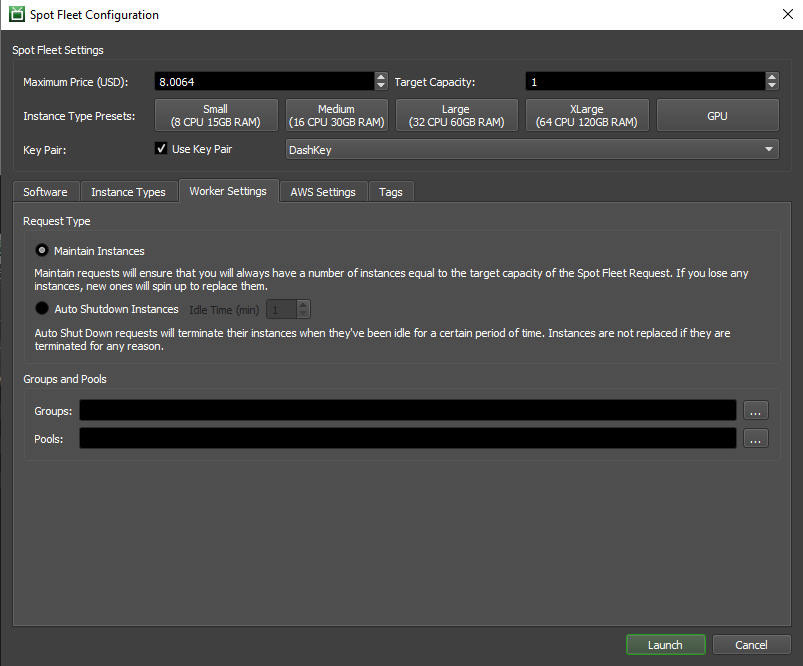
Task: Decrease the Target Capacity down arrow
Action: click(x=772, y=86)
